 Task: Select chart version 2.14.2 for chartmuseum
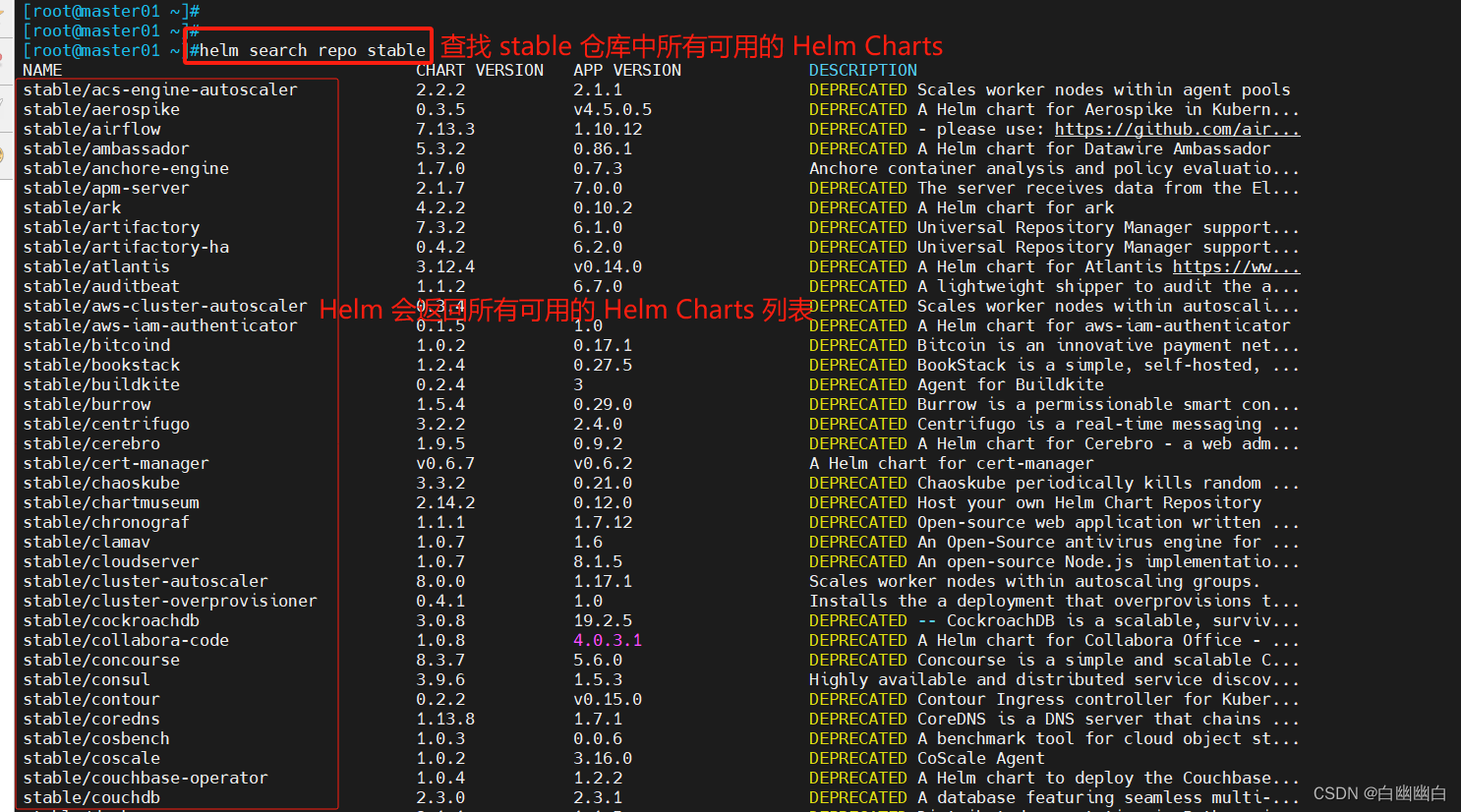point(445,502)
